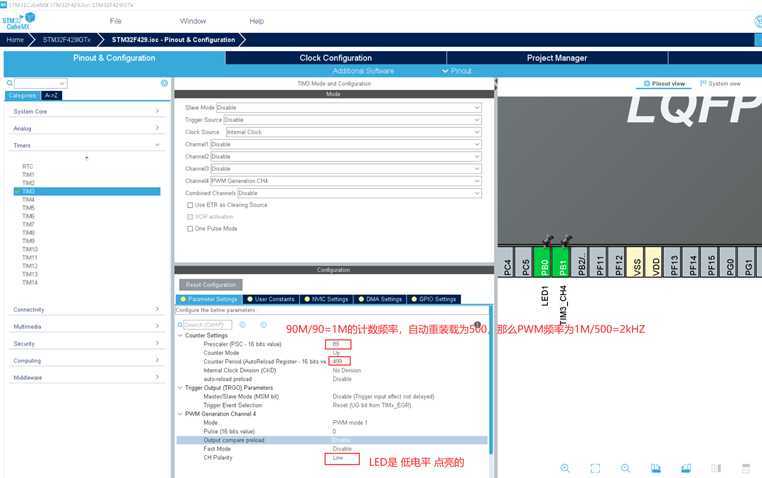Open the categories panel gear settings

164,83
